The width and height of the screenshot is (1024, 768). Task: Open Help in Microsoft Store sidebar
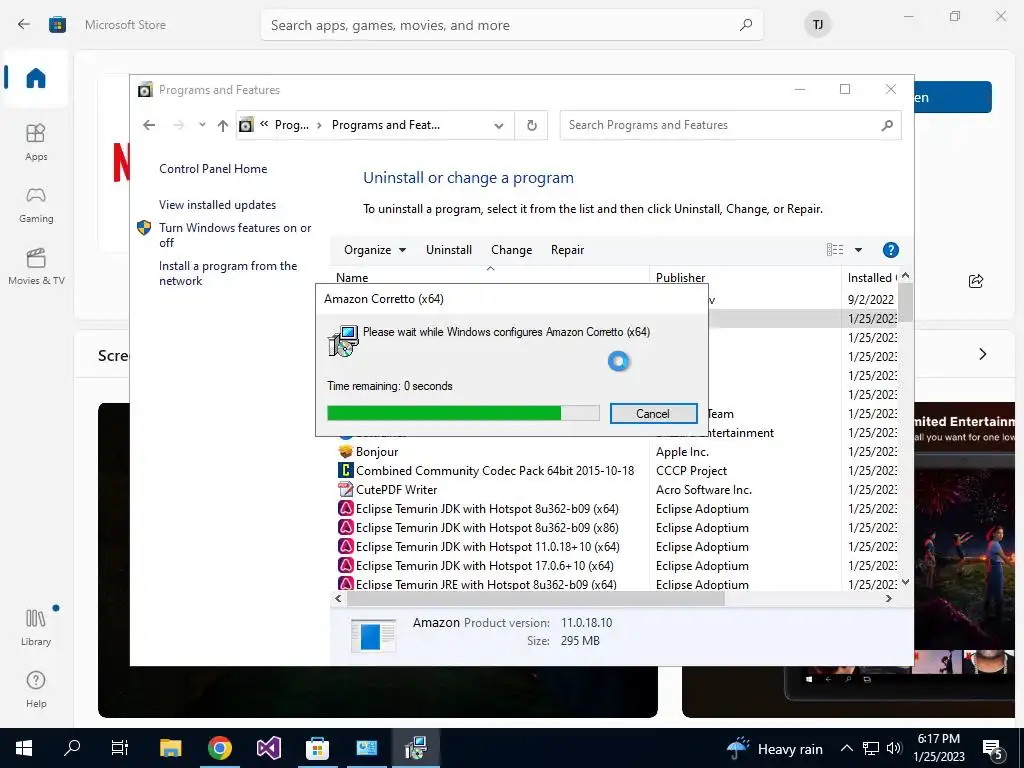tap(36, 689)
